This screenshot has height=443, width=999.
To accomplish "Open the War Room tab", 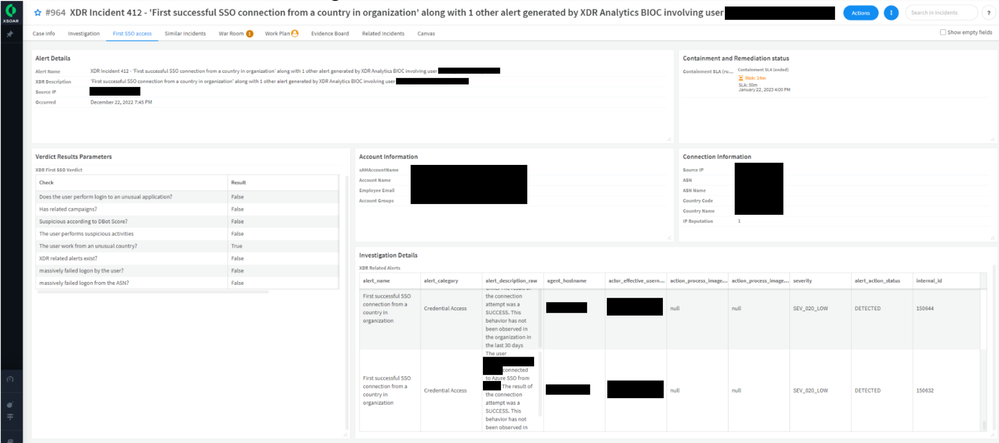I will coord(231,34).
